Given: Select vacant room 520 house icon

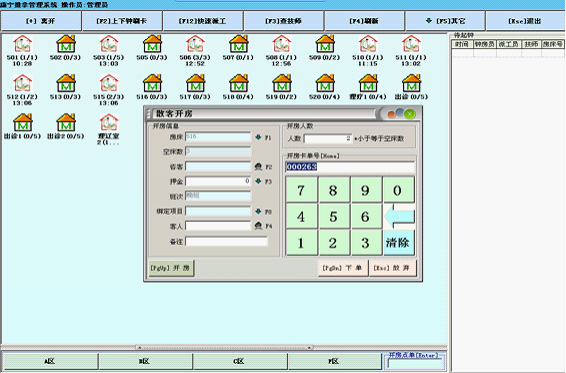Looking at the screenshot, I should click(325, 83).
